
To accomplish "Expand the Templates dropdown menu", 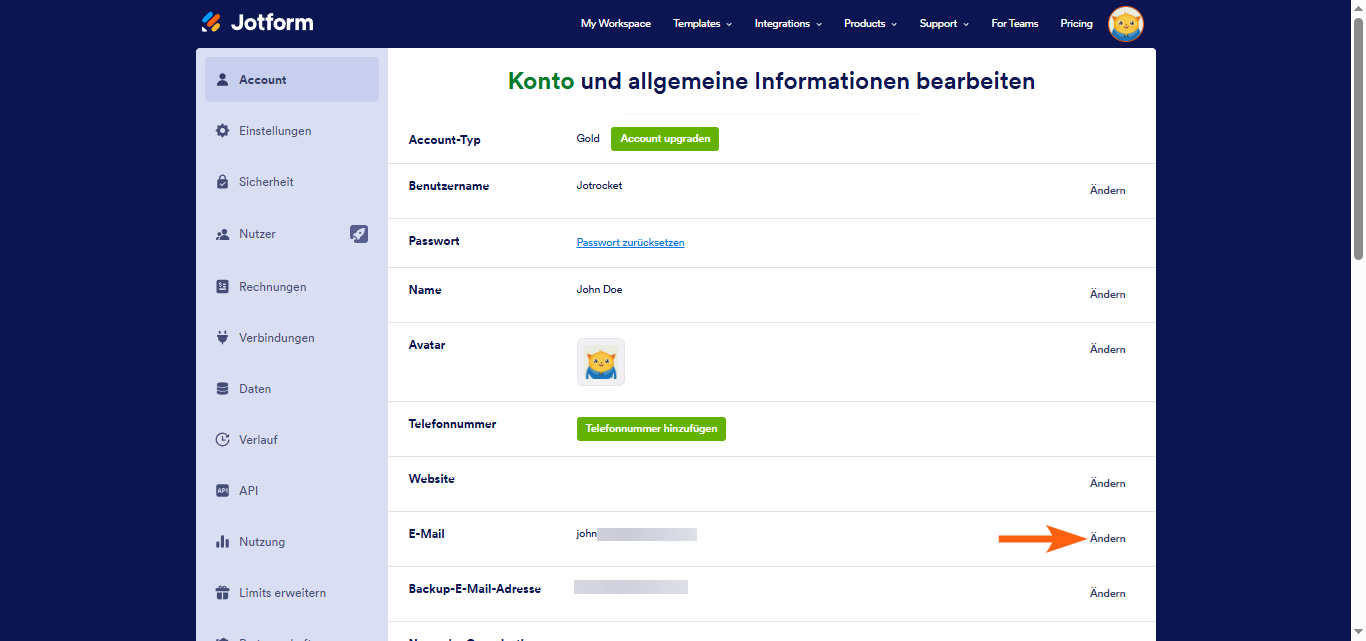I will 702,23.
